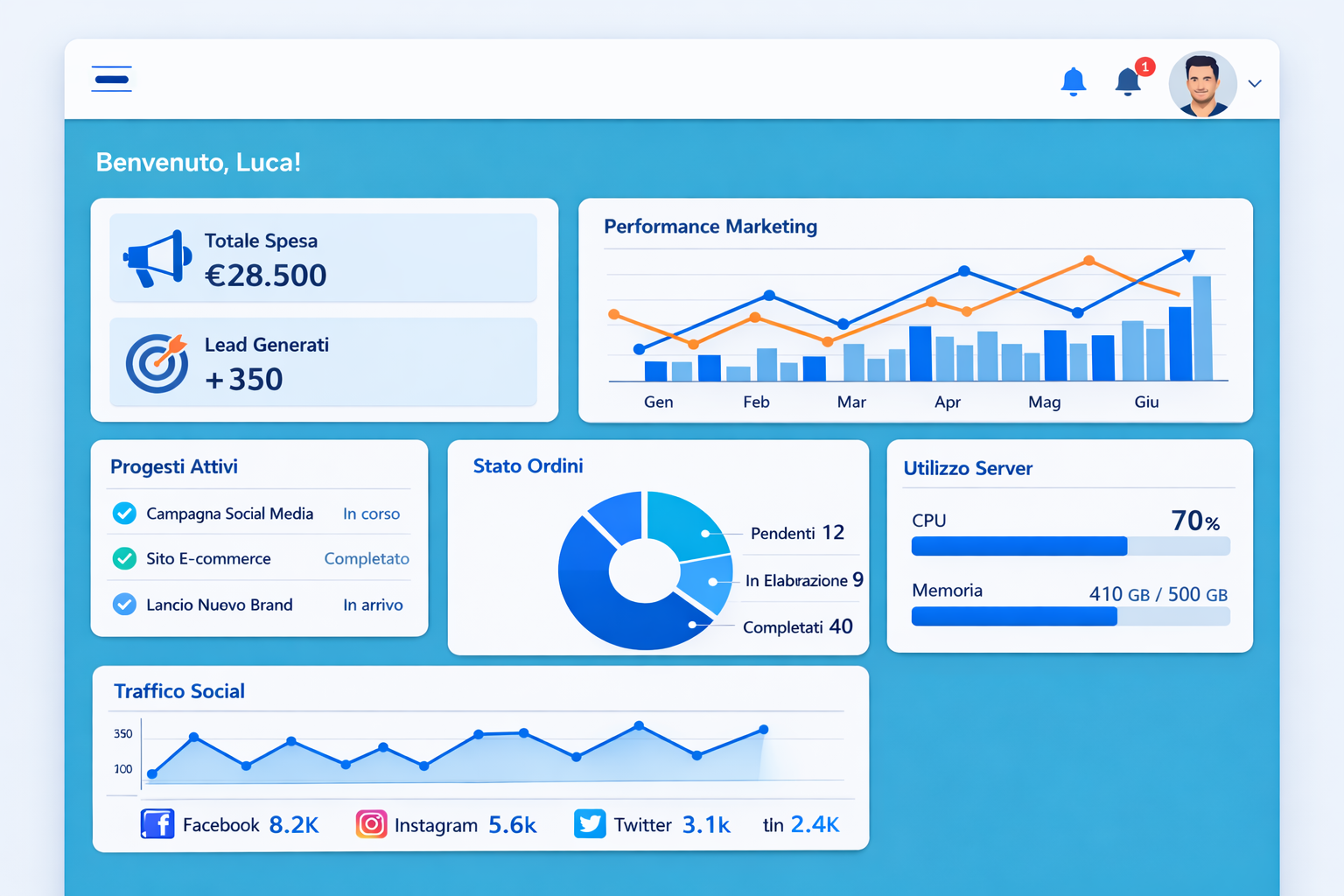Open the "Lancio Nuovo Brand" project
This screenshot has height=896, width=1344.
[220, 605]
